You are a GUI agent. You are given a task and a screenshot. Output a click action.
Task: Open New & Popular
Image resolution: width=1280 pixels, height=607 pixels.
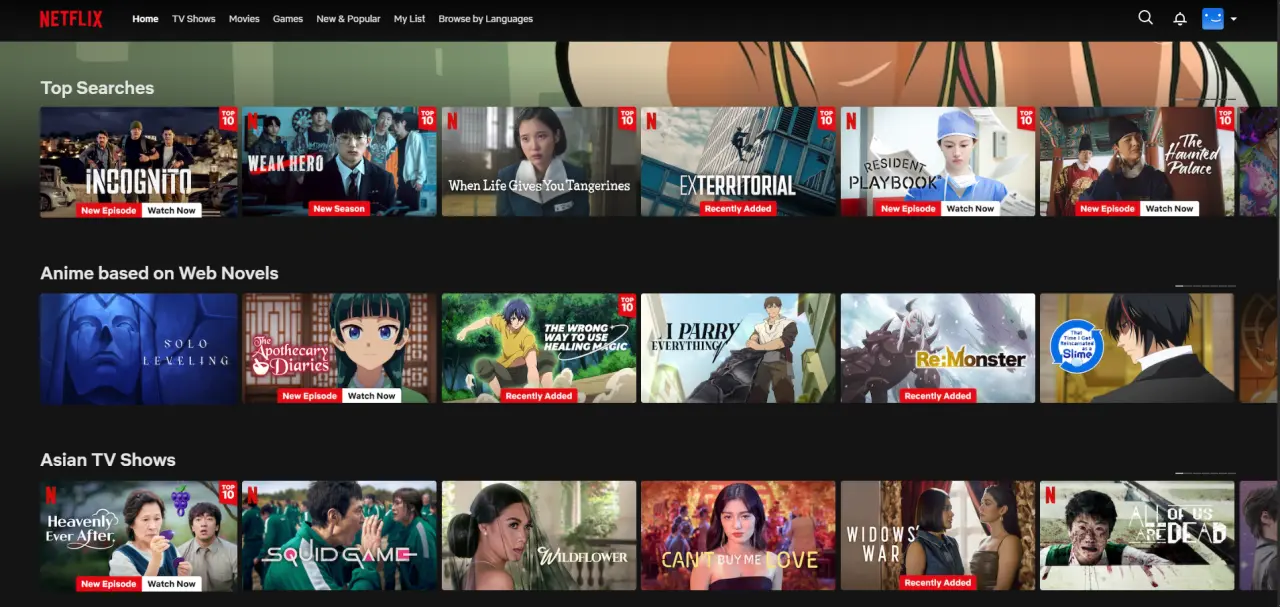click(x=348, y=19)
